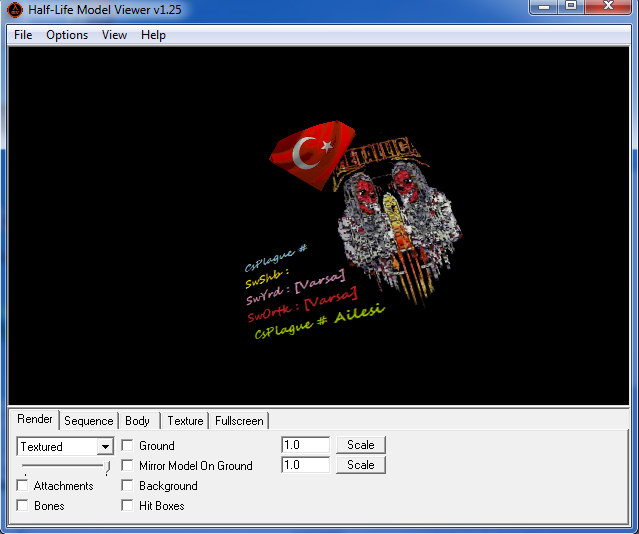Expand the Textured render mode dropdown
Viewport: 639px width, 534px height.
coord(105,447)
